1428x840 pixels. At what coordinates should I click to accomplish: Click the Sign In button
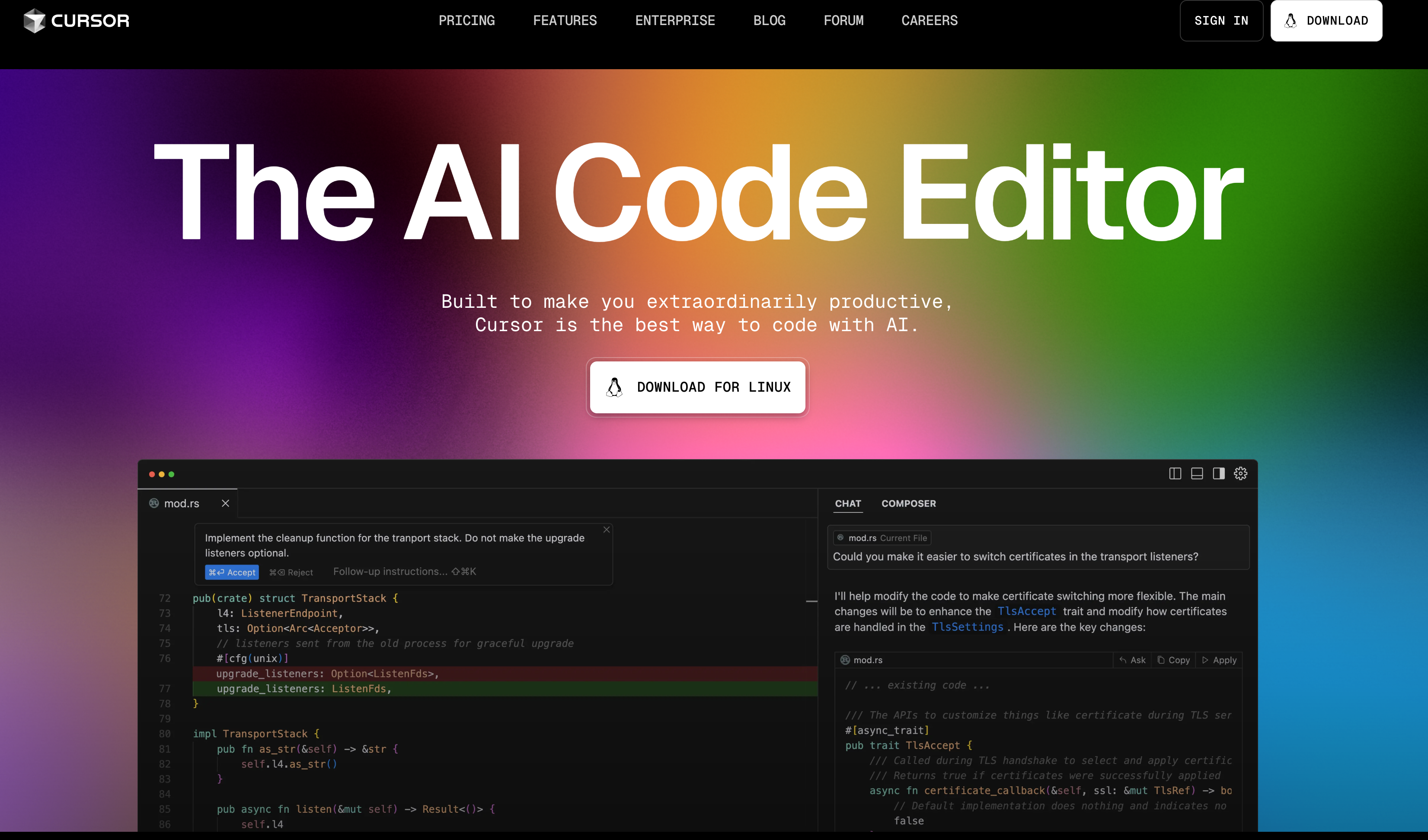point(1221,20)
